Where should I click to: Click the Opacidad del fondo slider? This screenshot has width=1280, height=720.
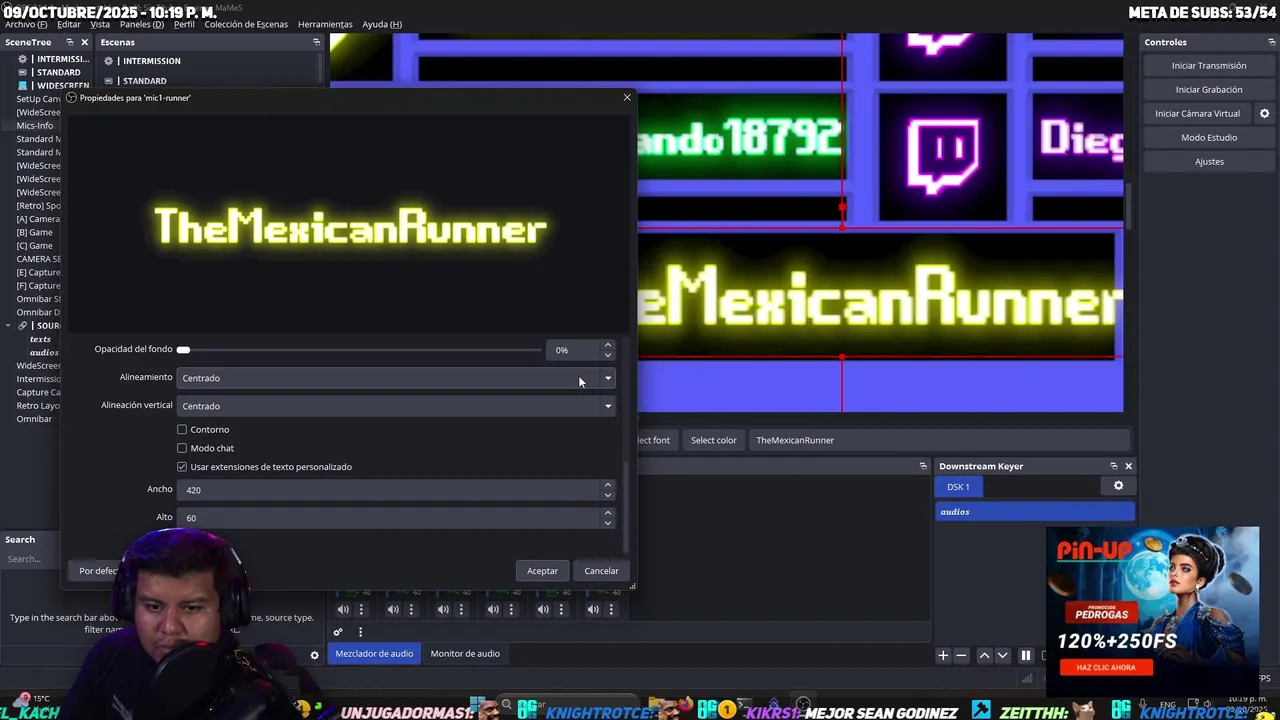pyautogui.click(x=360, y=350)
